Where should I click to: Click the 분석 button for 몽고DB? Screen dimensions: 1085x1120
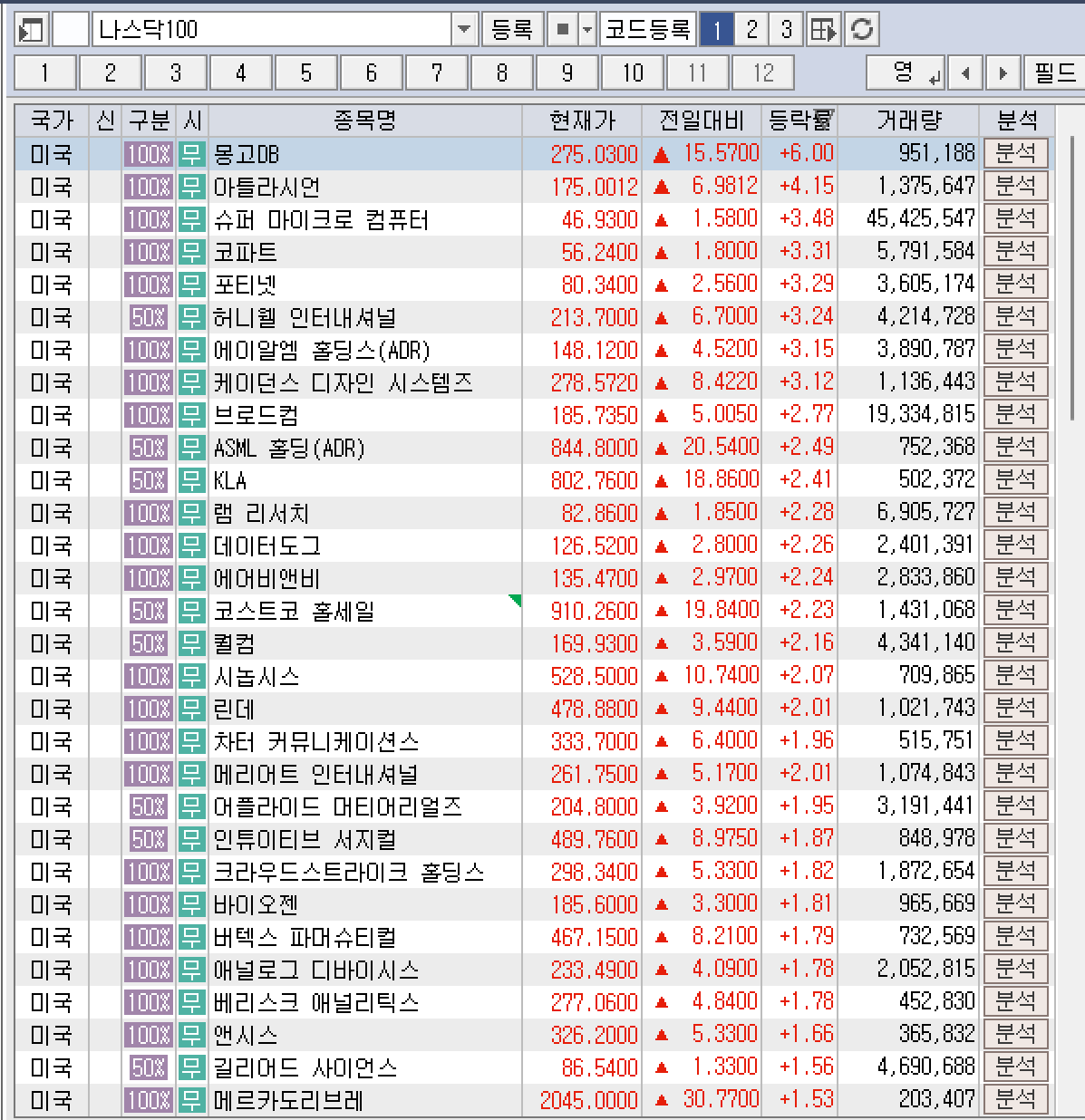tap(1015, 153)
